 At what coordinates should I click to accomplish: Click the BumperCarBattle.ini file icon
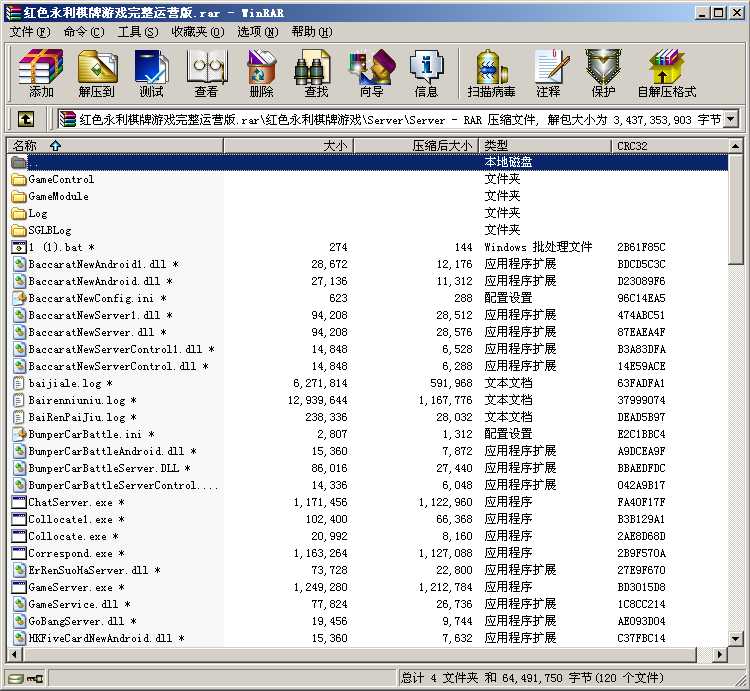(x=19, y=434)
